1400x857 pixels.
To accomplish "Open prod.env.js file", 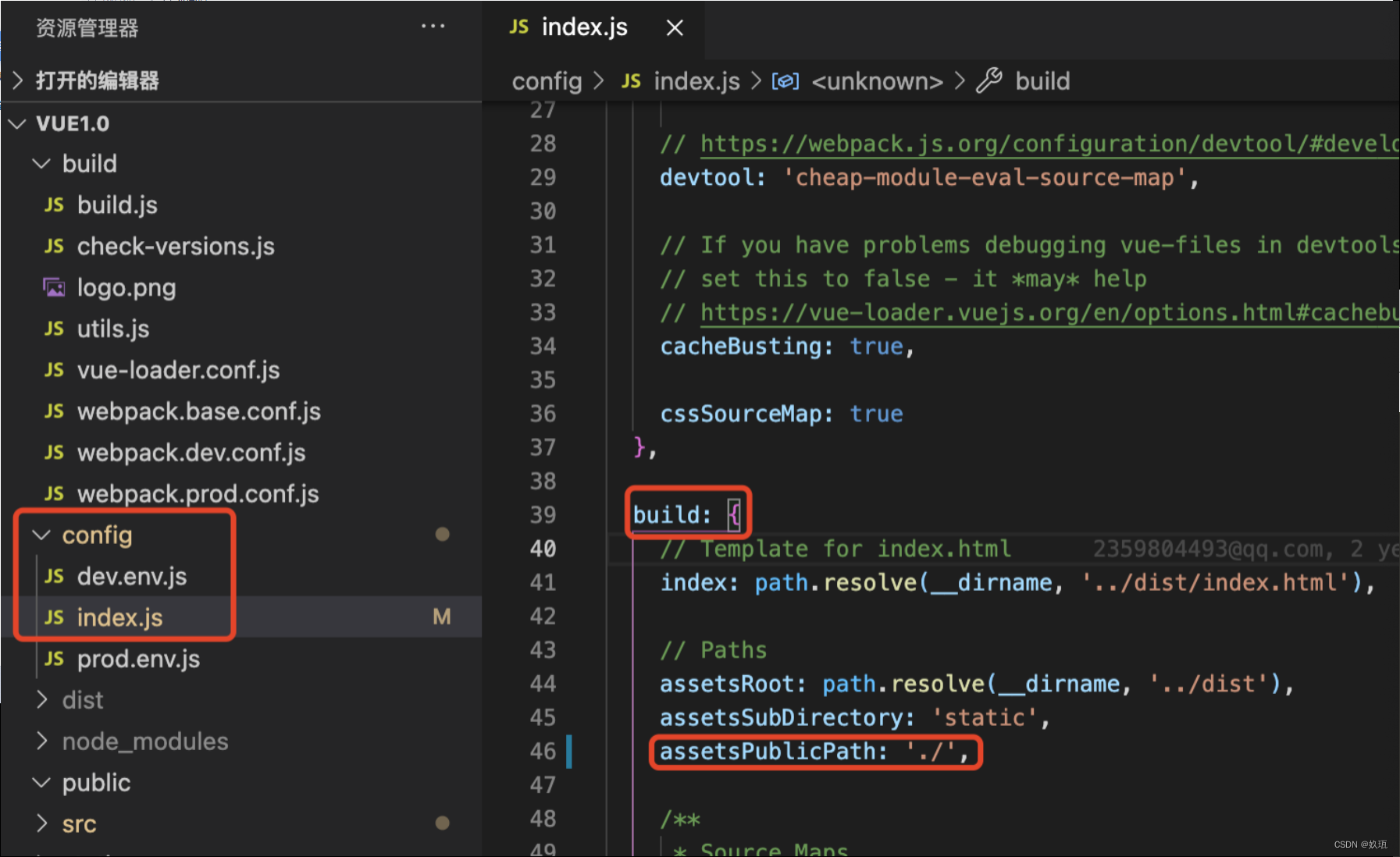I will click(x=138, y=660).
